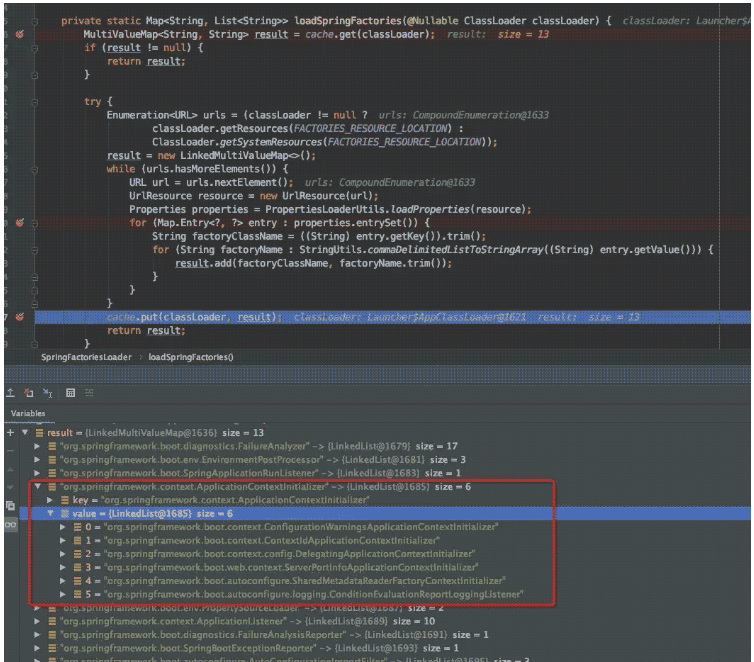Screen dimensions: 754x662
Task: Collapse the value LinkedList@1685 node
Action: [50, 513]
